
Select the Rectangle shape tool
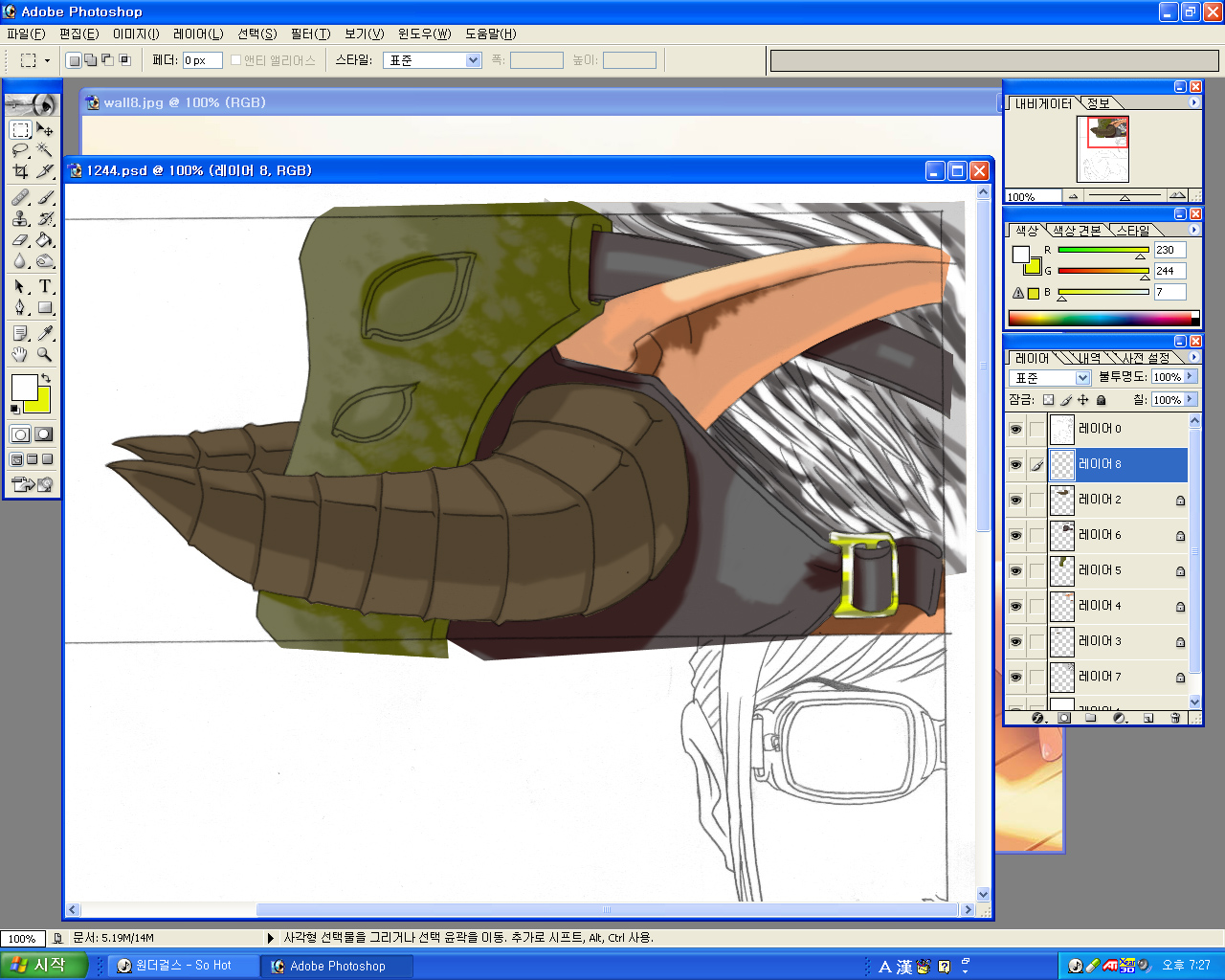tap(45, 307)
